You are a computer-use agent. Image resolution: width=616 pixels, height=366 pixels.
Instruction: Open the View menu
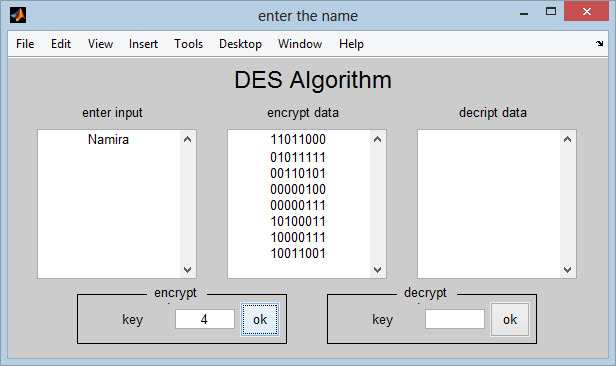(100, 44)
